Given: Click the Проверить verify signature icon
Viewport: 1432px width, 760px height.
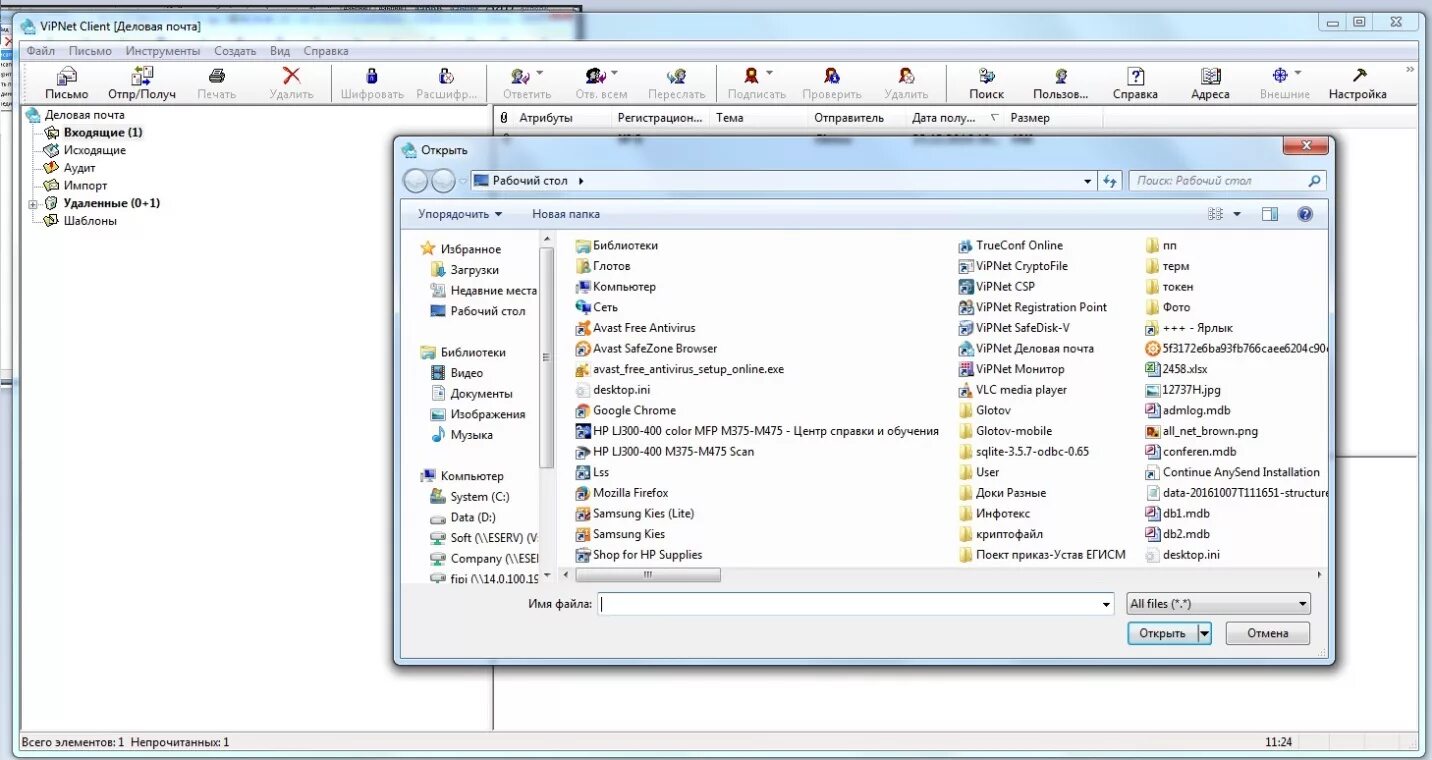Looking at the screenshot, I should tap(831, 76).
